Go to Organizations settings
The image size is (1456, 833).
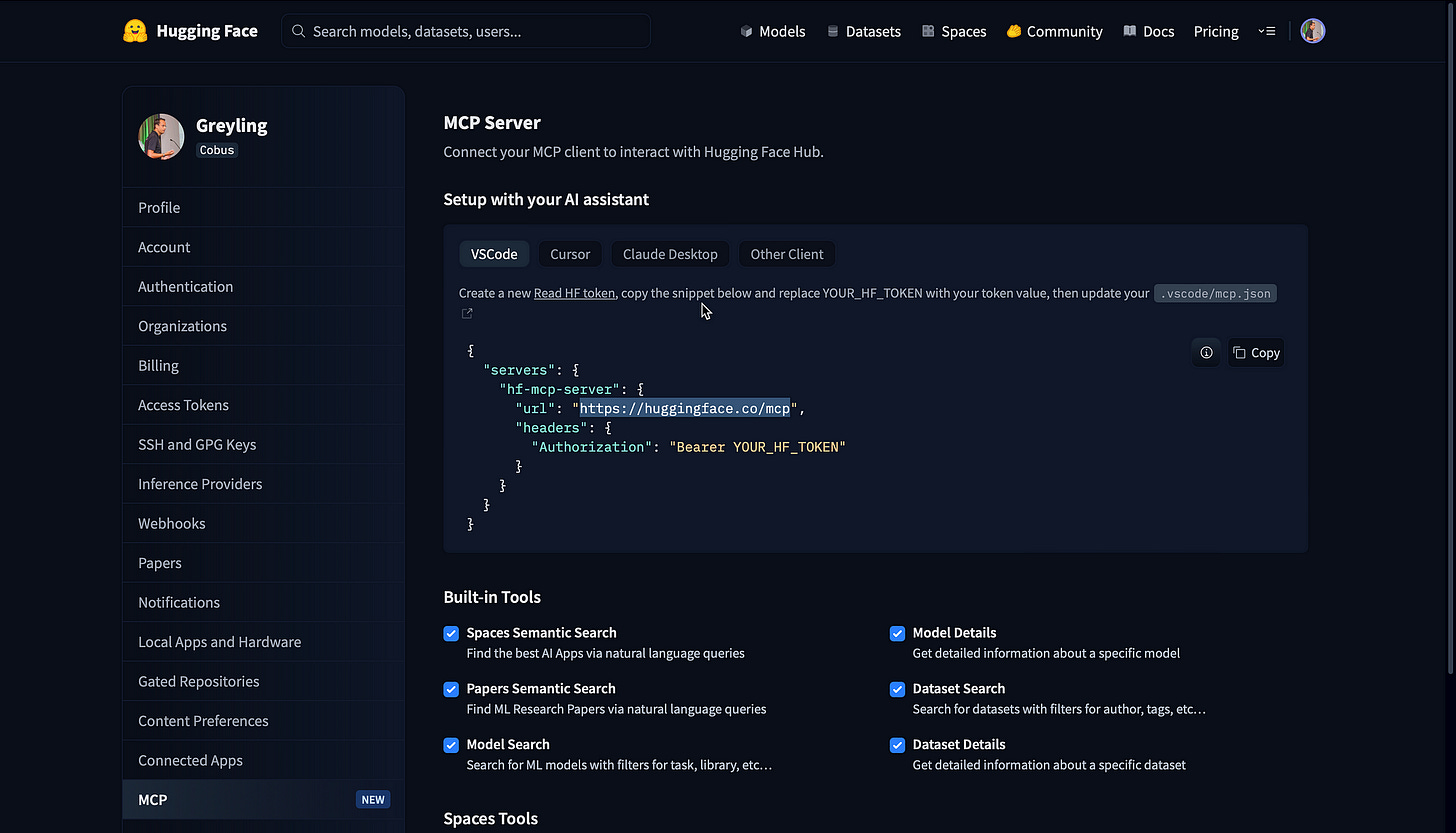pos(264,326)
